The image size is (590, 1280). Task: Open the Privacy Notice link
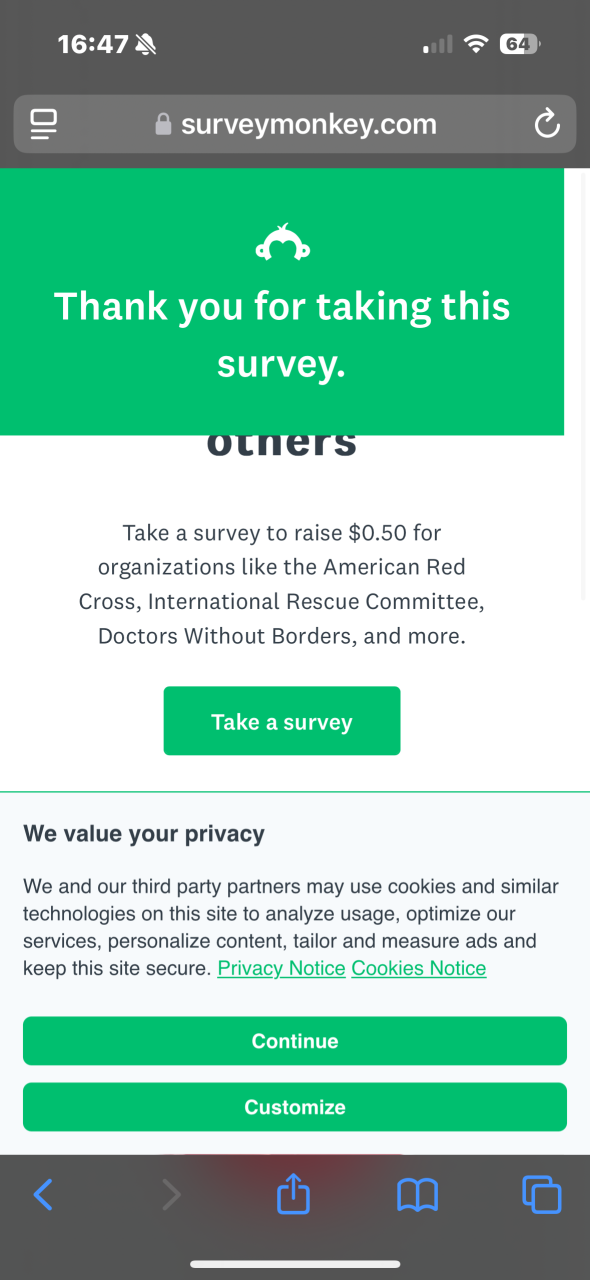point(281,968)
